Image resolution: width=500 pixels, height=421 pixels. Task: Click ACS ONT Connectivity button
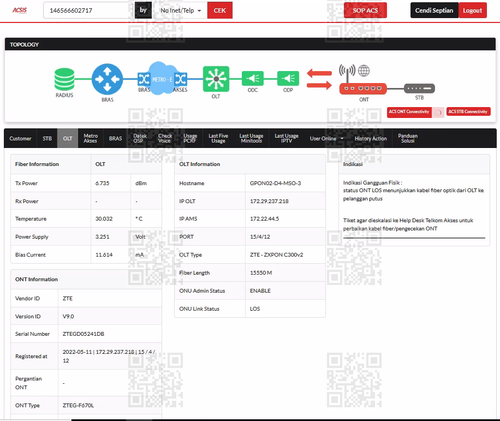(x=409, y=112)
